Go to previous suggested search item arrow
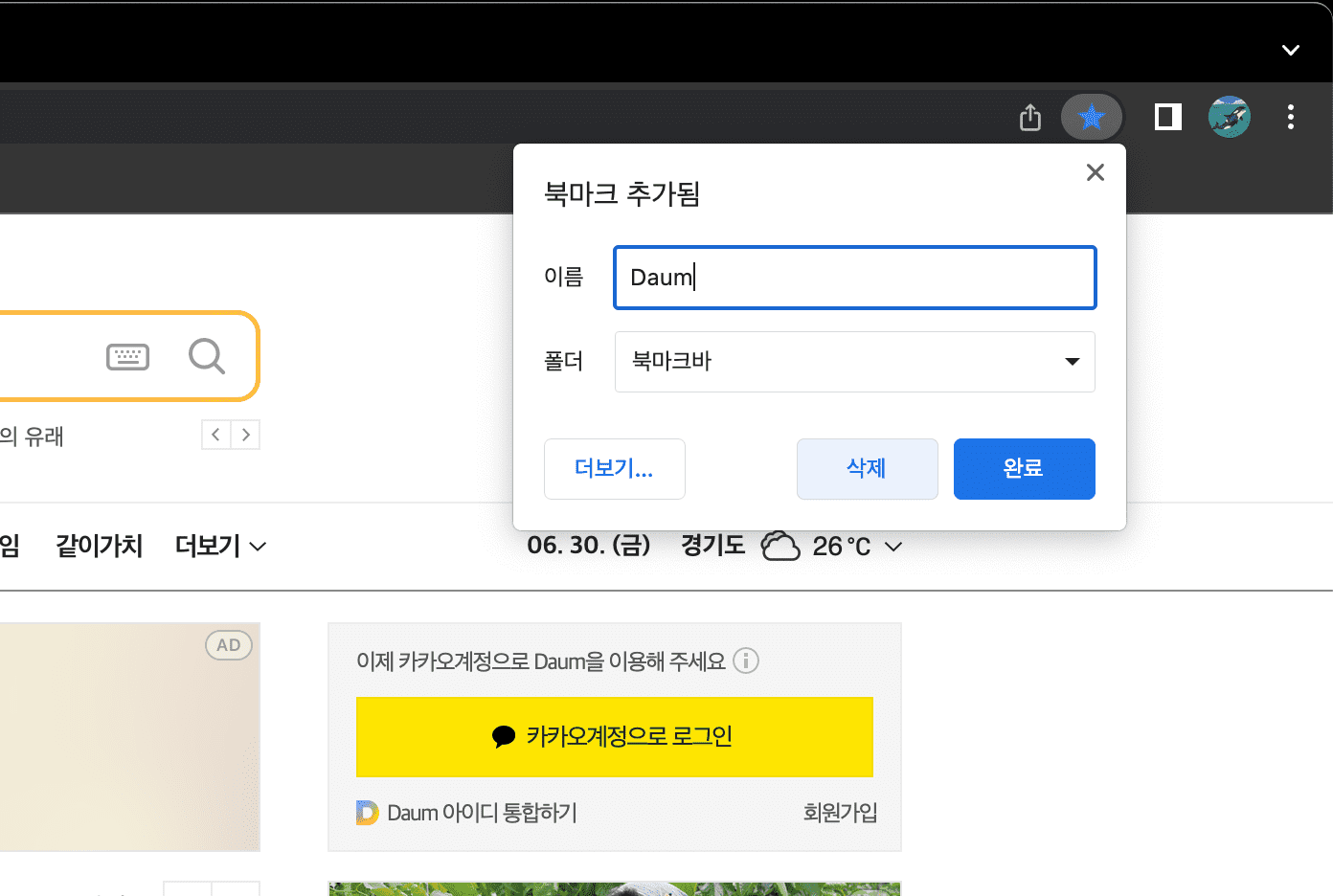 [215, 435]
